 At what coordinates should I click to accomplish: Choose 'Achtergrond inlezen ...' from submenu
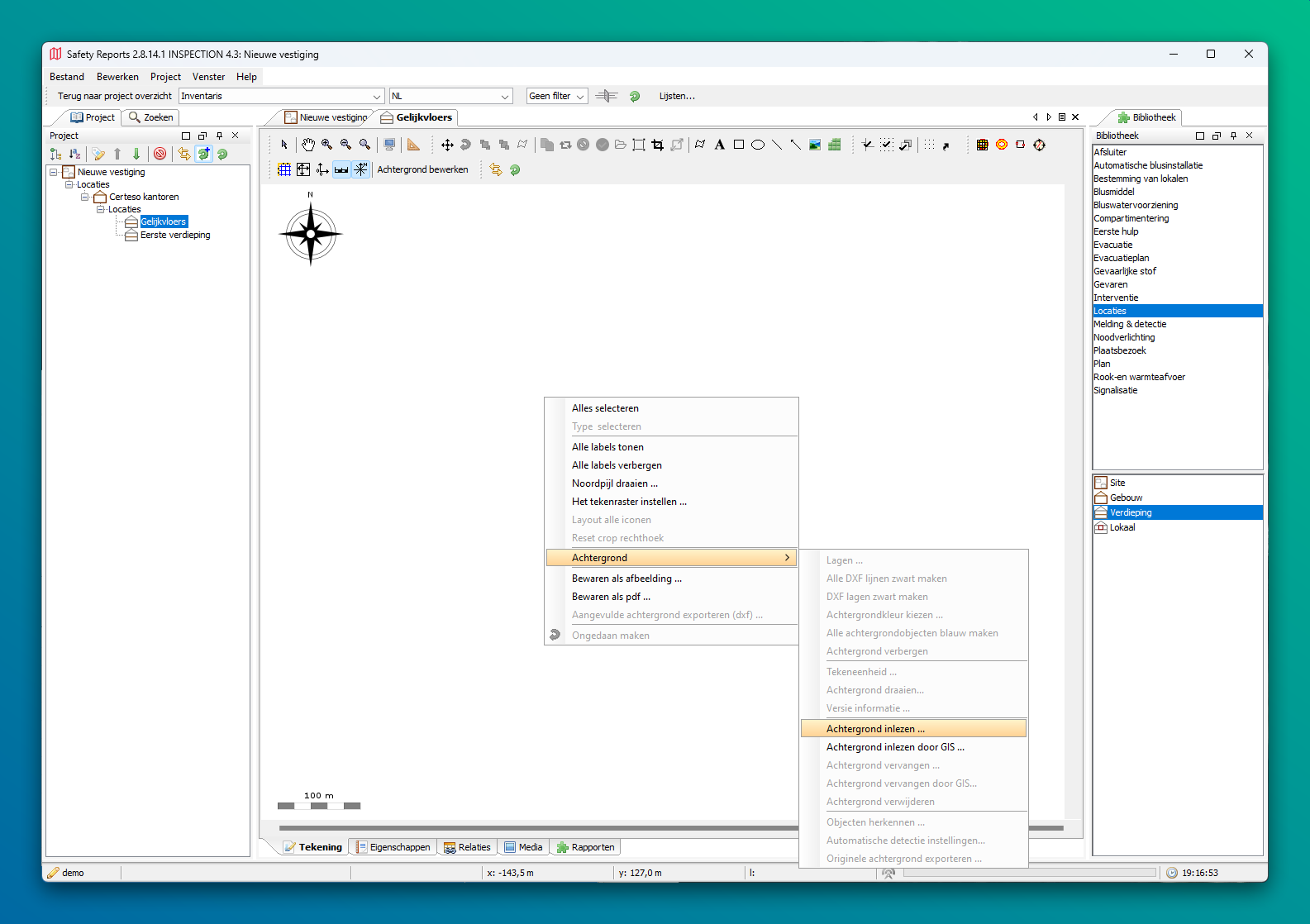(x=875, y=729)
